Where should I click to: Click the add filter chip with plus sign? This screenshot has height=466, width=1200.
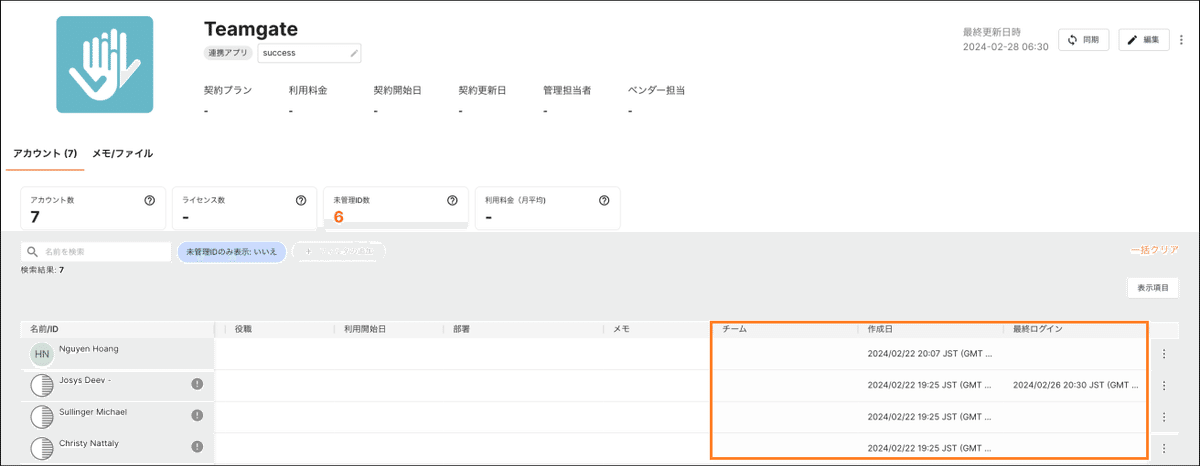[339, 252]
